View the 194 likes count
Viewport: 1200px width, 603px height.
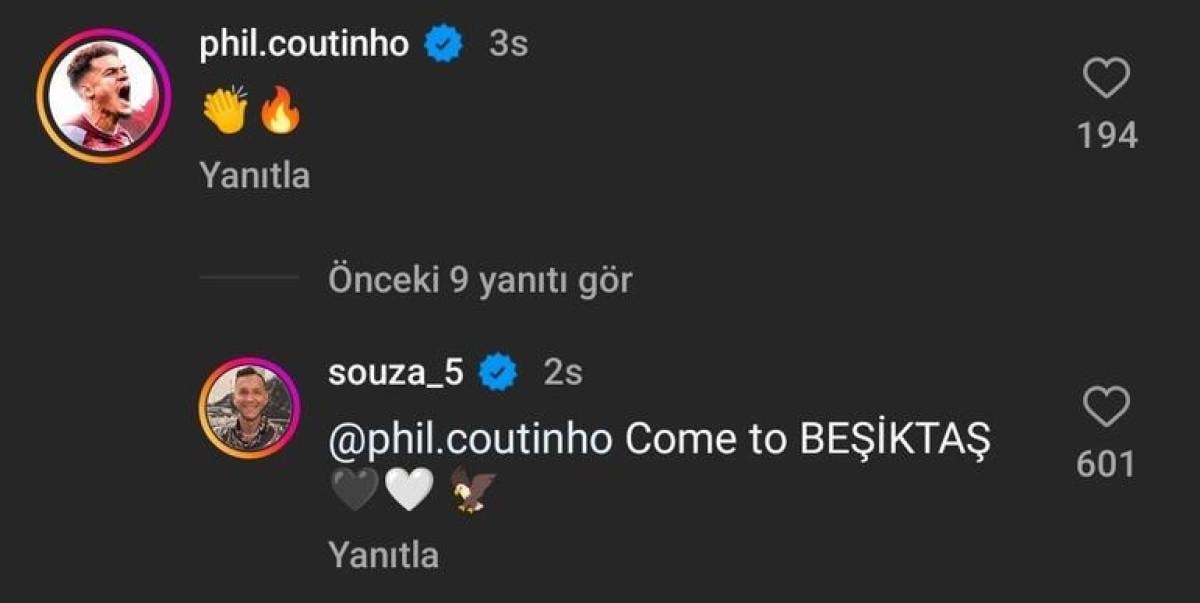1107,135
